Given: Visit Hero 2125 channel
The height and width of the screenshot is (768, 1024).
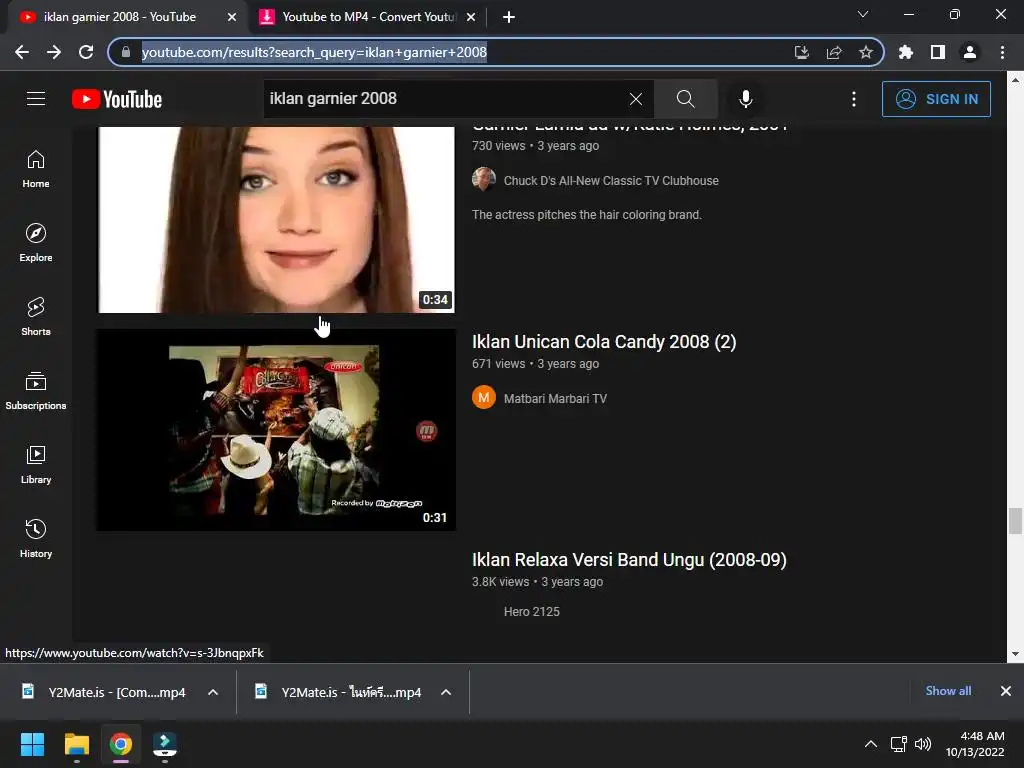Looking at the screenshot, I should (532, 612).
